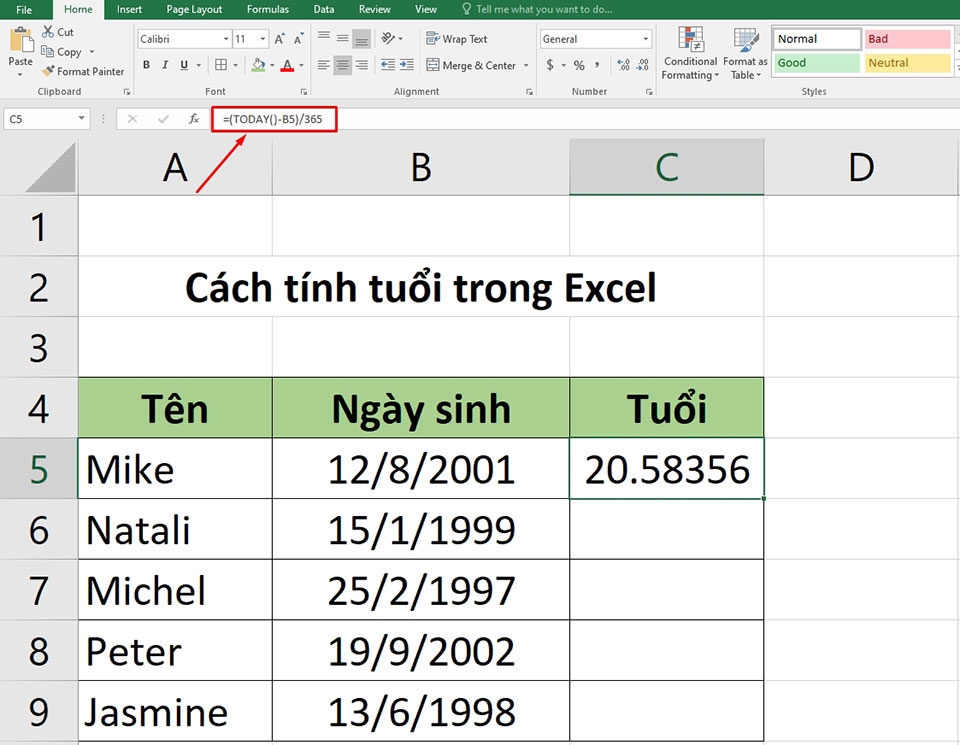Select the Center alignment icon
The height and width of the screenshot is (745, 960).
pyautogui.click(x=341, y=64)
